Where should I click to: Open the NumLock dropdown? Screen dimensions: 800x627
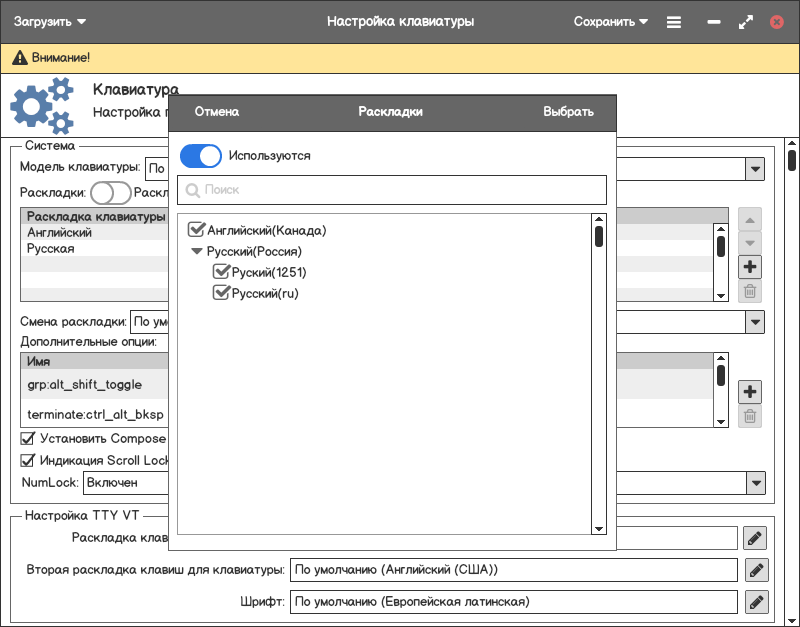coord(755,483)
